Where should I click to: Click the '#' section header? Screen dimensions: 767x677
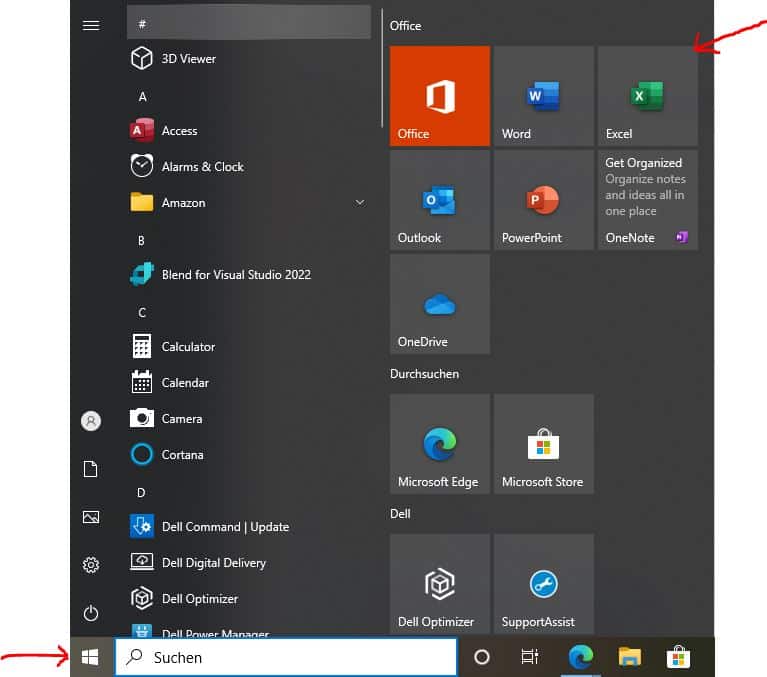coord(248,23)
